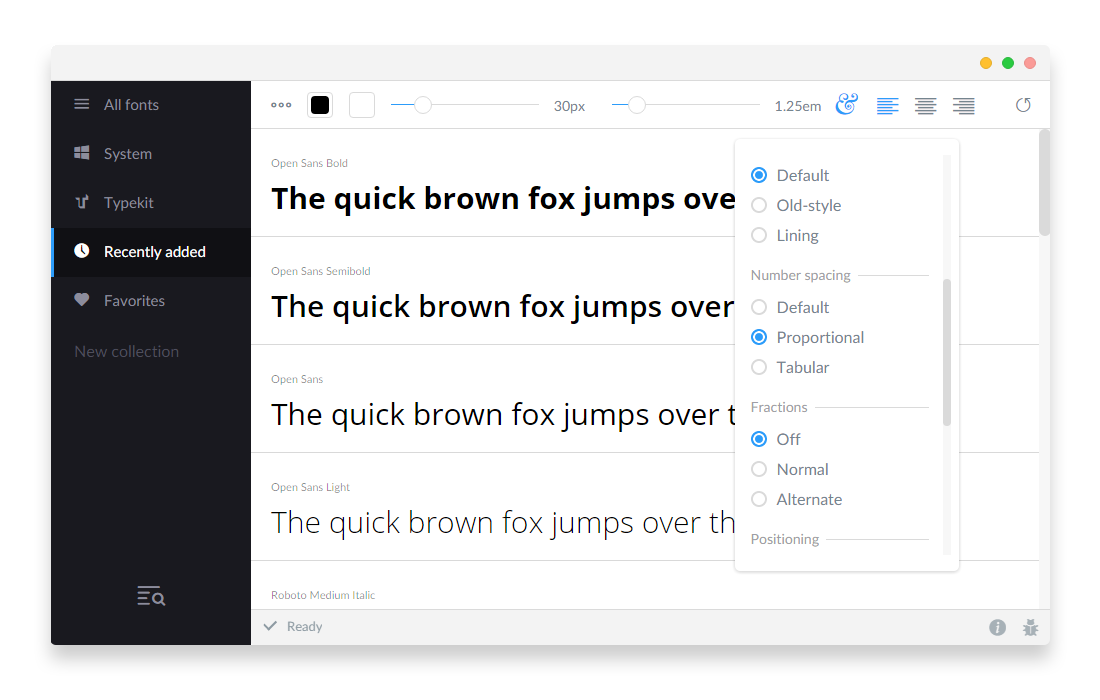Click the green maximize window button
The height and width of the screenshot is (700, 1100).
1008,63
